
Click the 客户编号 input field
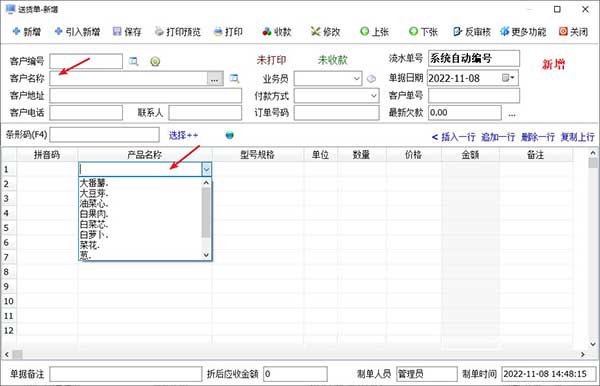[86, 61]
